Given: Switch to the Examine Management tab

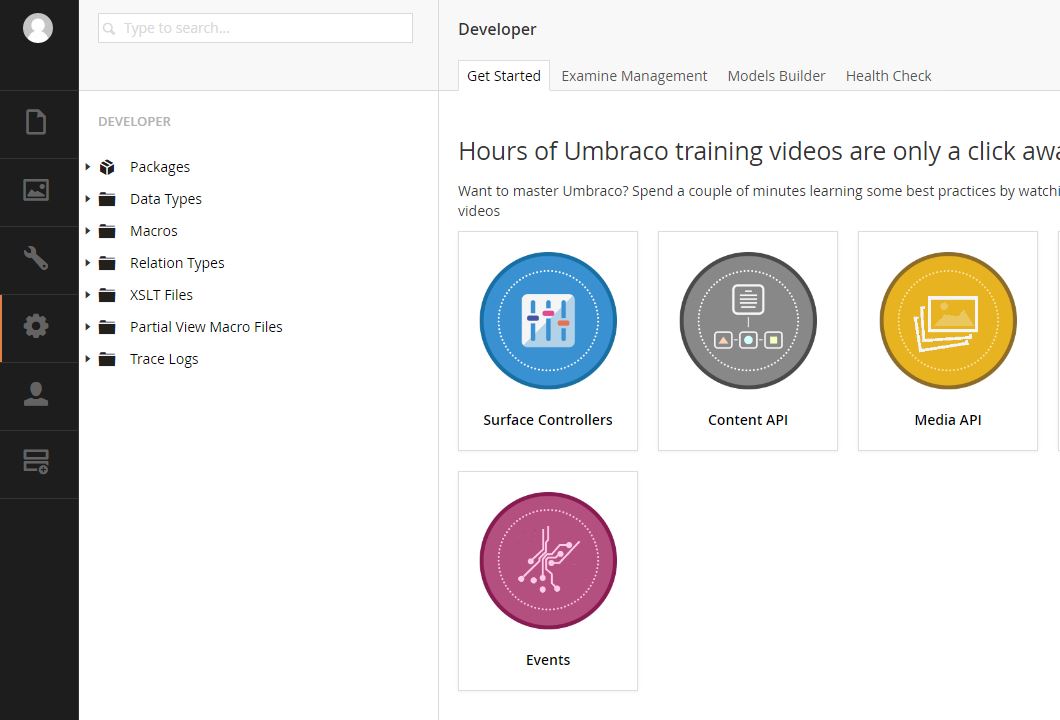Looking at the screenshot, I should pos(634,76).
